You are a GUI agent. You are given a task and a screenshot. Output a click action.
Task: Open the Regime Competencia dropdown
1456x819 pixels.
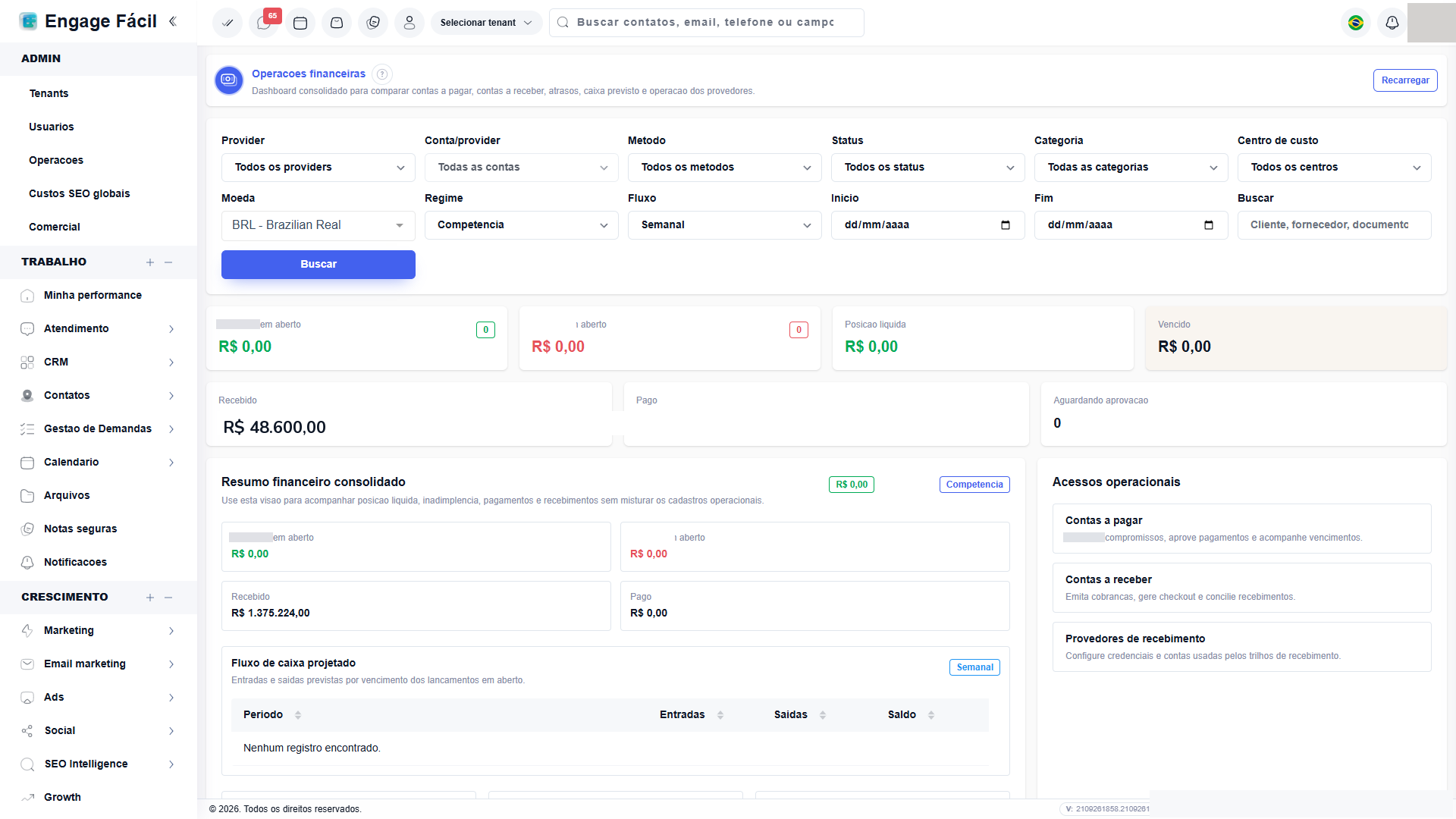522,225
